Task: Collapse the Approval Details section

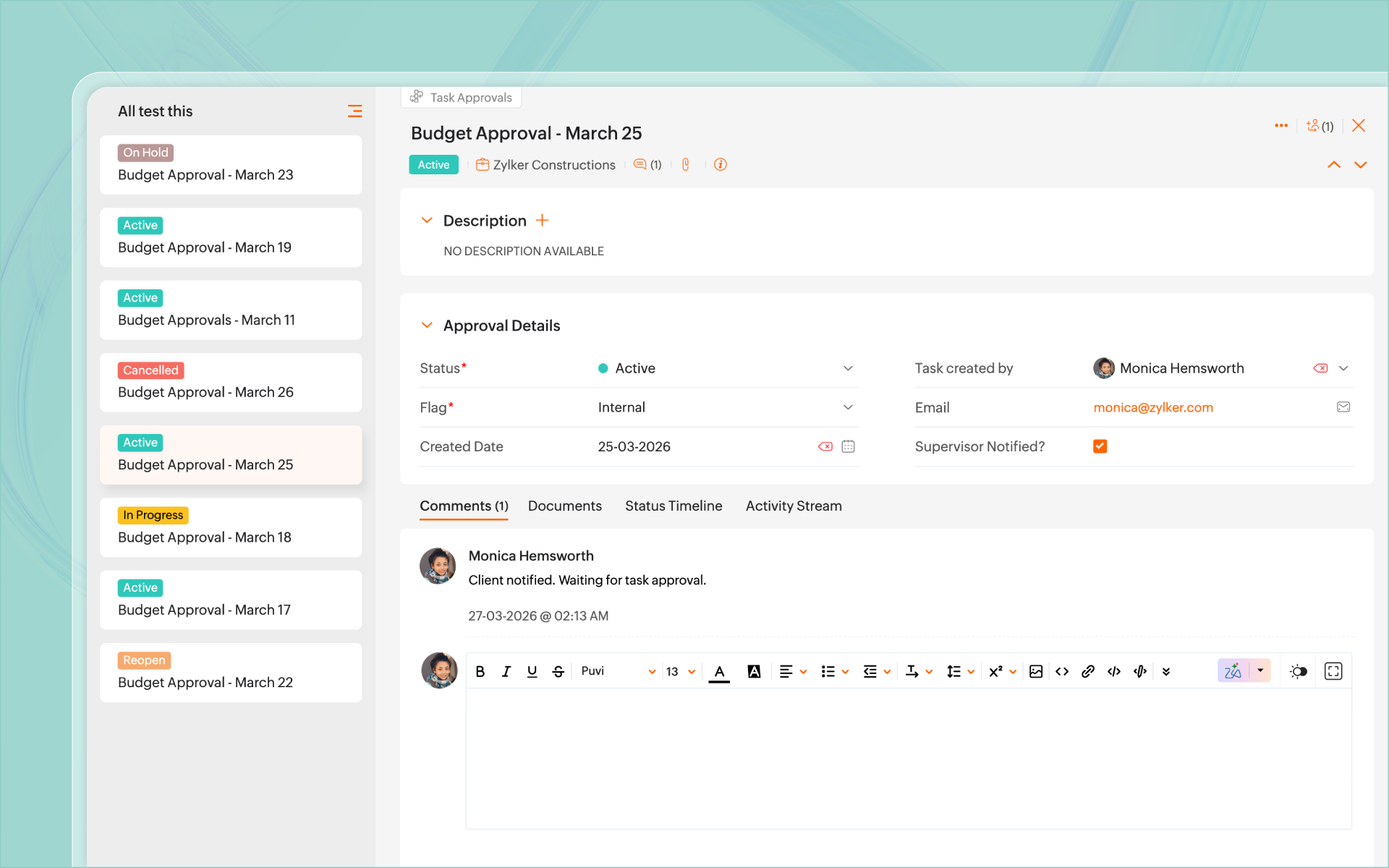Action: coord(427,325)
